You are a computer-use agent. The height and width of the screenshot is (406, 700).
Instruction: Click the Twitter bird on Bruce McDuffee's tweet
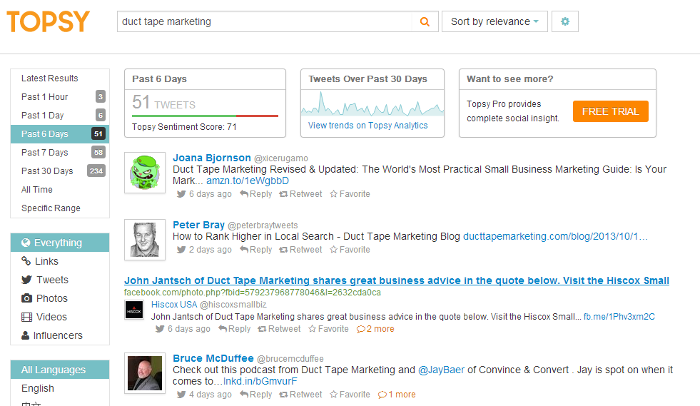click(181, 394)
